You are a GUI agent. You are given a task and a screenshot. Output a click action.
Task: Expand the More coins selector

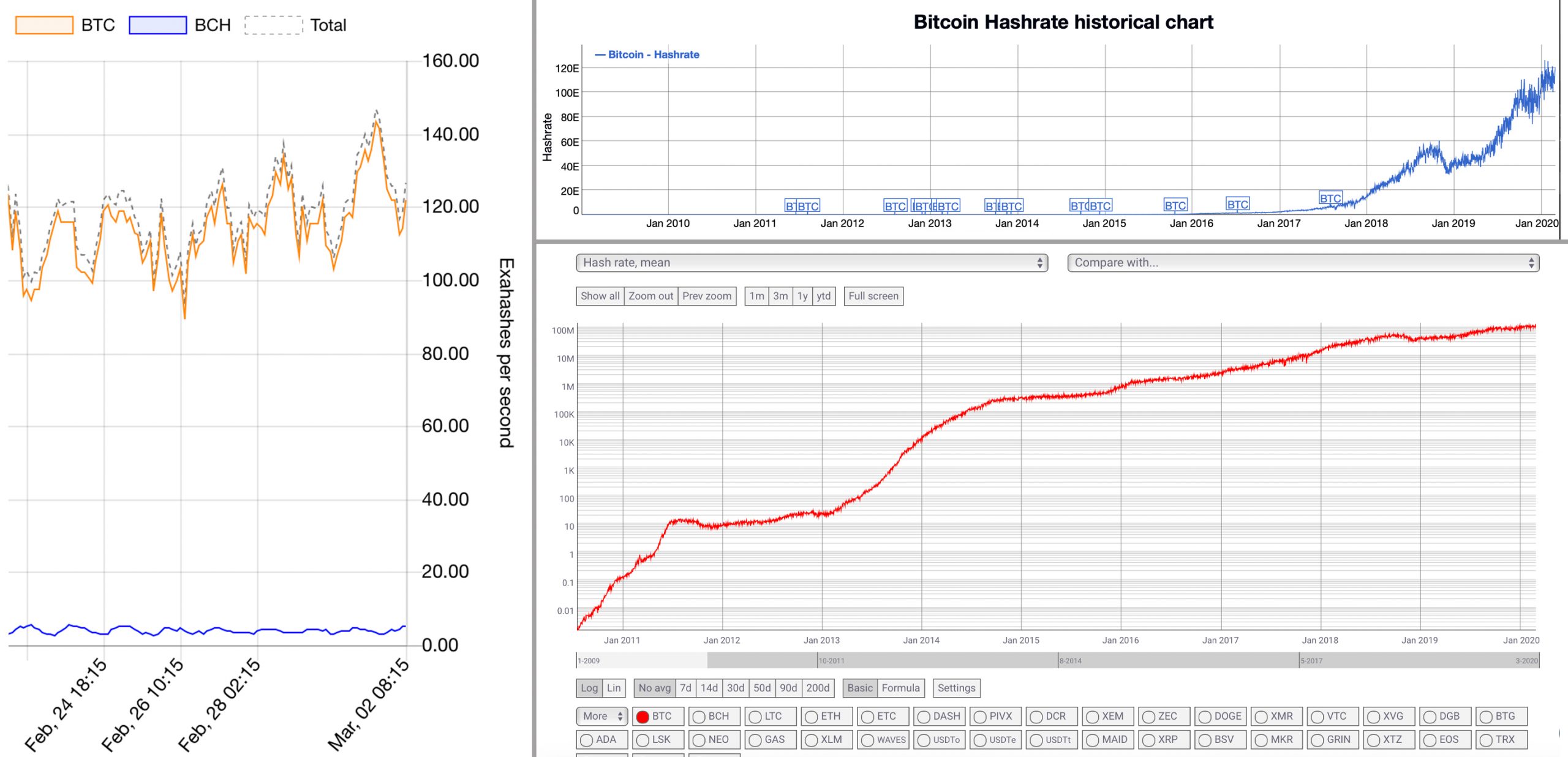(602, 716)
